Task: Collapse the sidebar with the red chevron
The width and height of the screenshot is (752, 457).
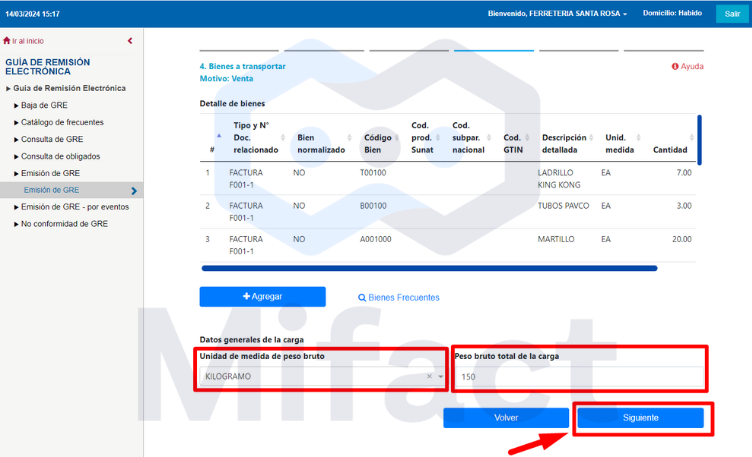Action: 130,41
